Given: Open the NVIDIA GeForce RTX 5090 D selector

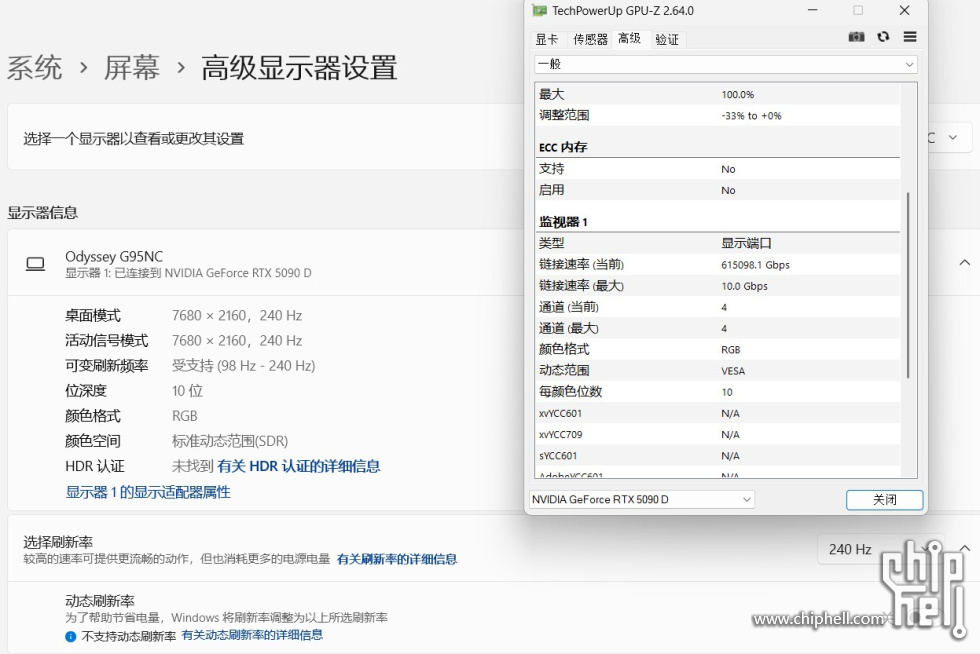Looking at the screenshot, I should (641, 500).
